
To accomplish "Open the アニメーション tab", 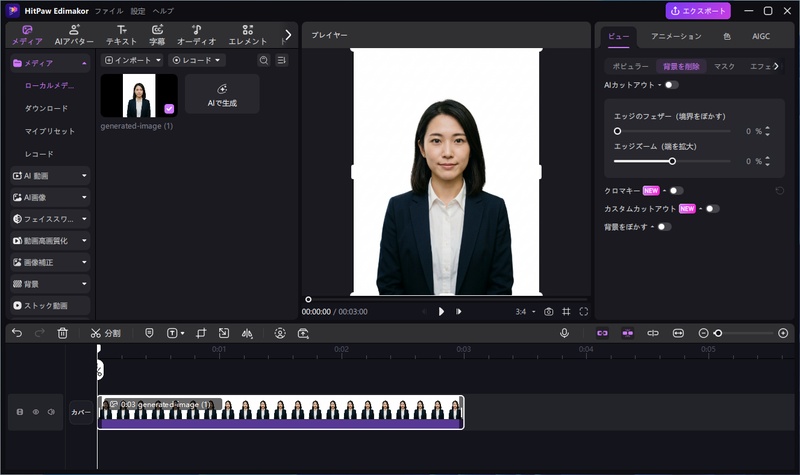I will (676, 36).
